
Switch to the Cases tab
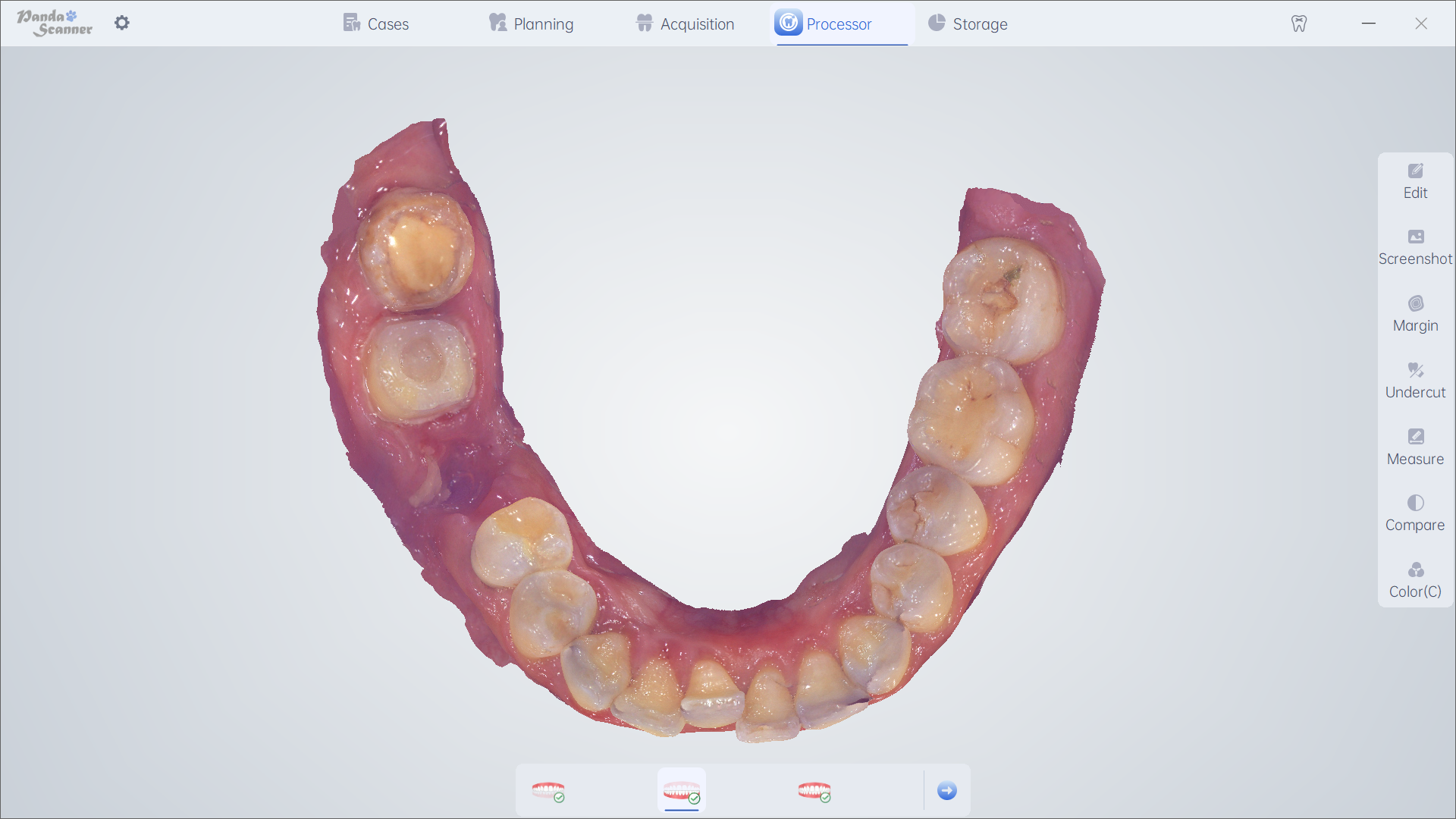376,24
